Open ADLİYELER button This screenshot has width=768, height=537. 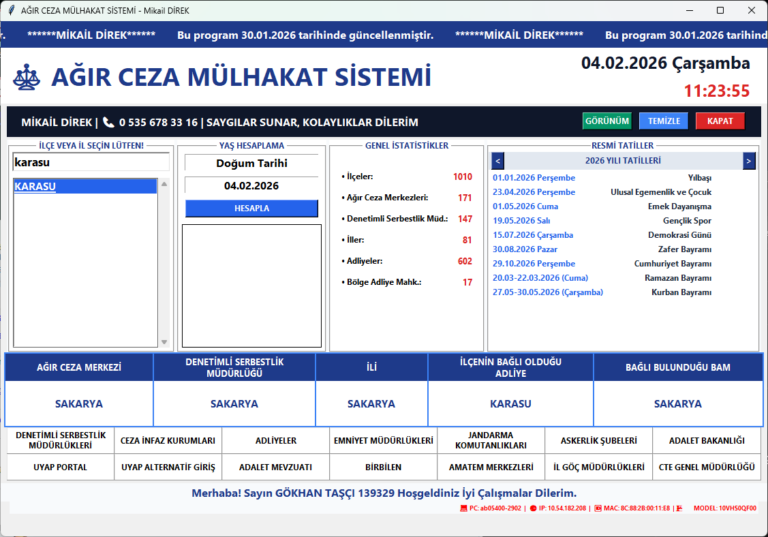pos(276,440)
